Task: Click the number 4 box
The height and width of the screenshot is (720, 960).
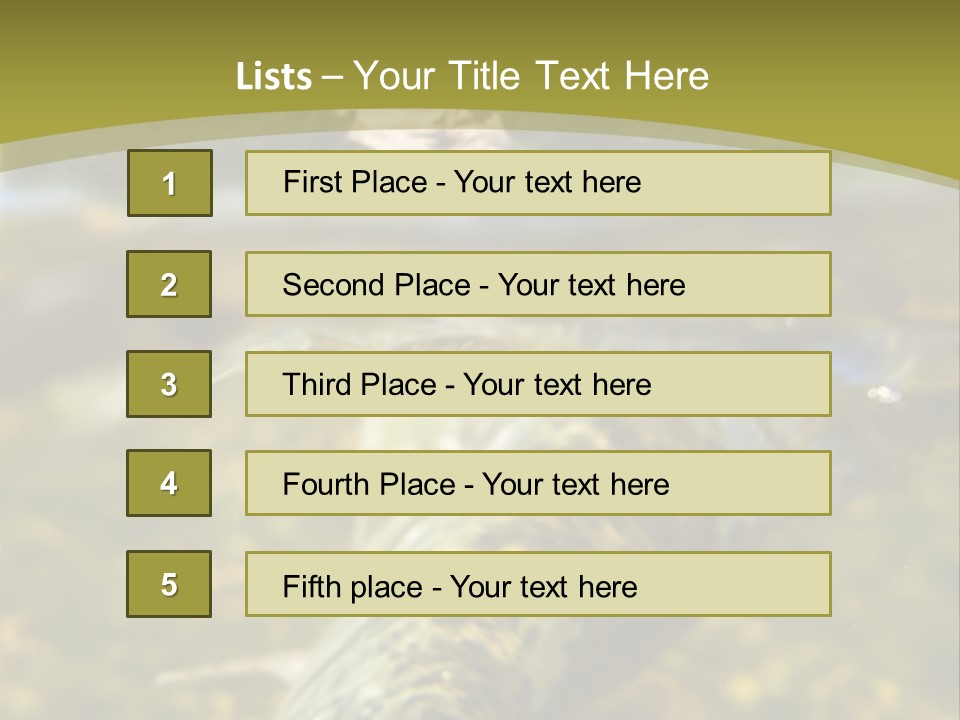Action: point(169,483)
